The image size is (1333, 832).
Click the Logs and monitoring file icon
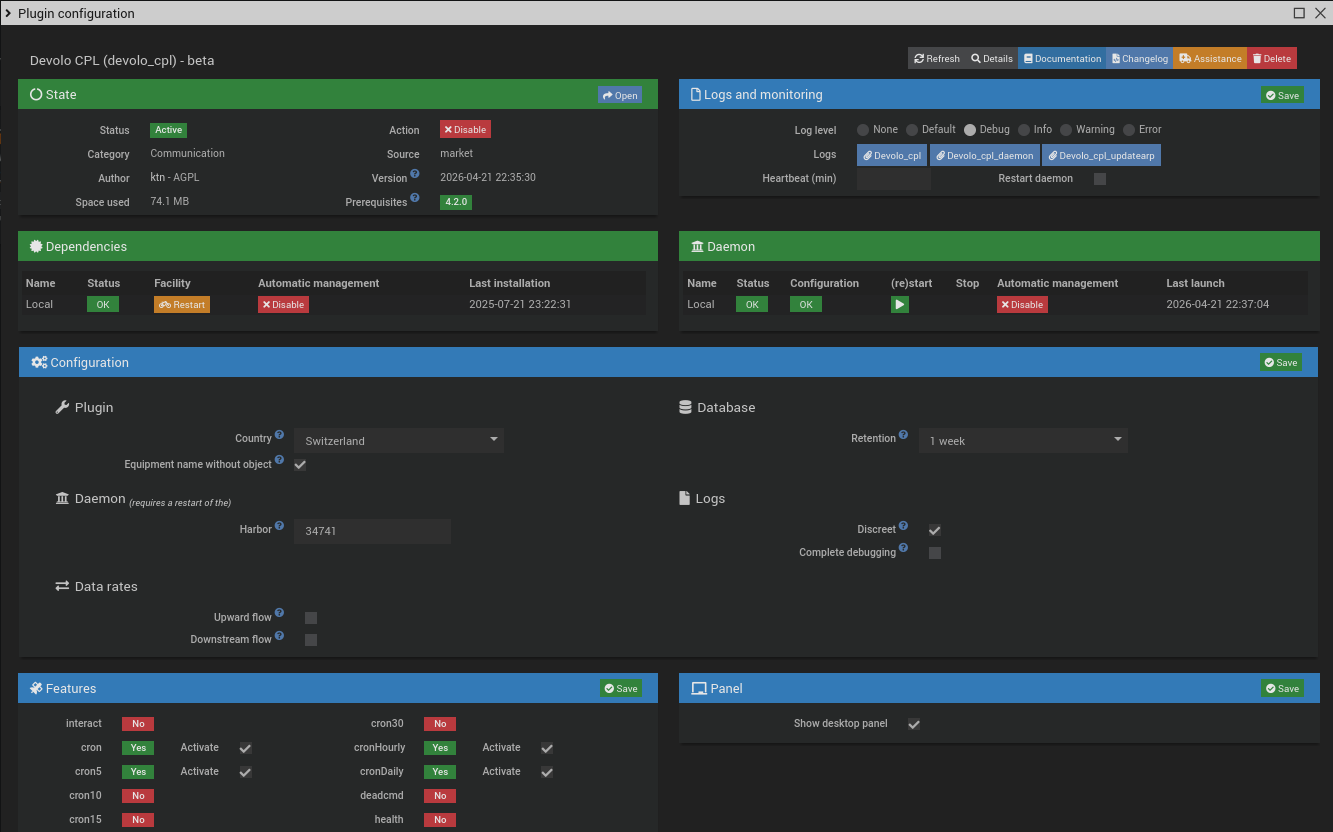pyautogui.click(x=696, y=95)
